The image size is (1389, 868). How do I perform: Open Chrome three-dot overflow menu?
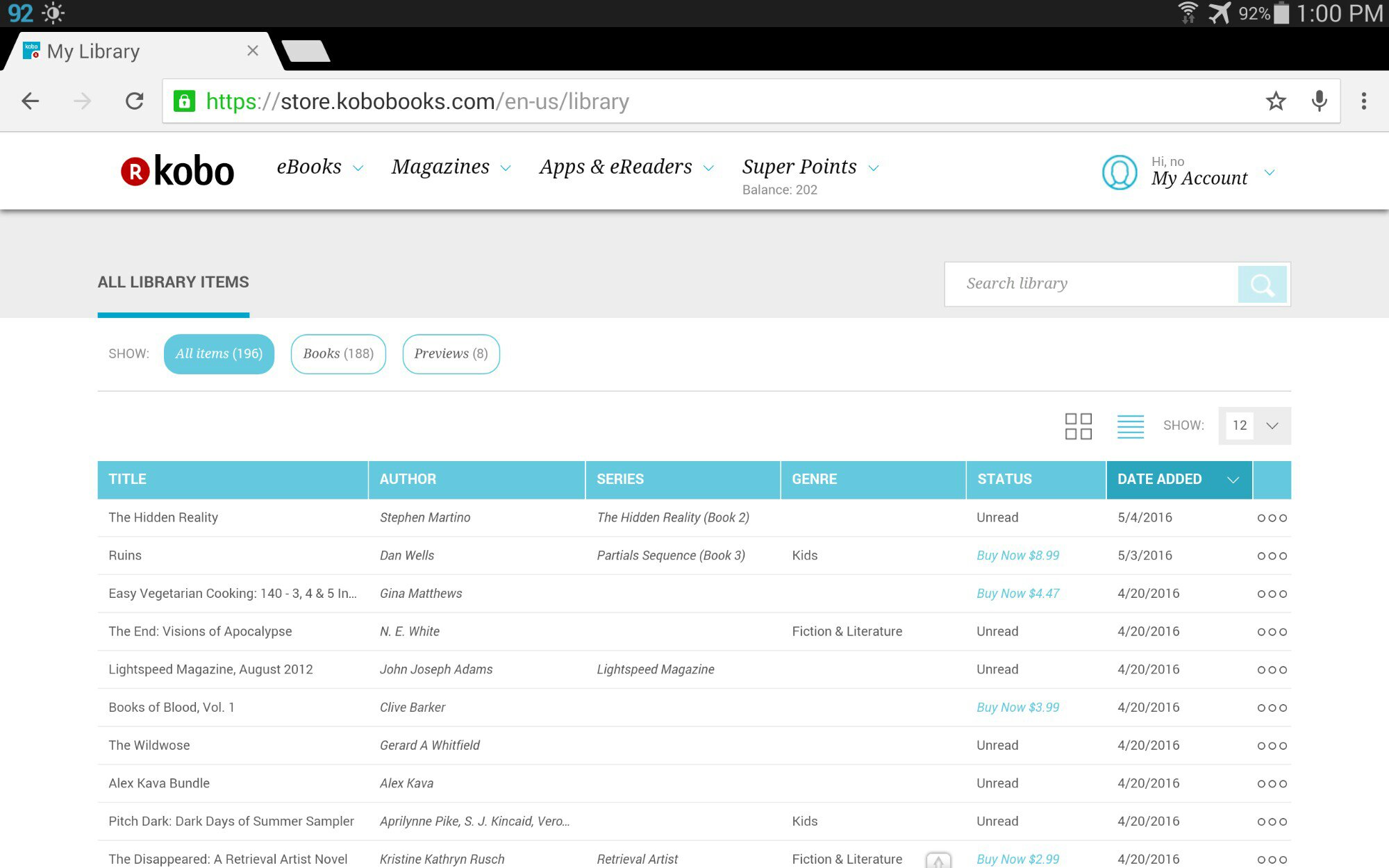click(x=1363, y=101)
